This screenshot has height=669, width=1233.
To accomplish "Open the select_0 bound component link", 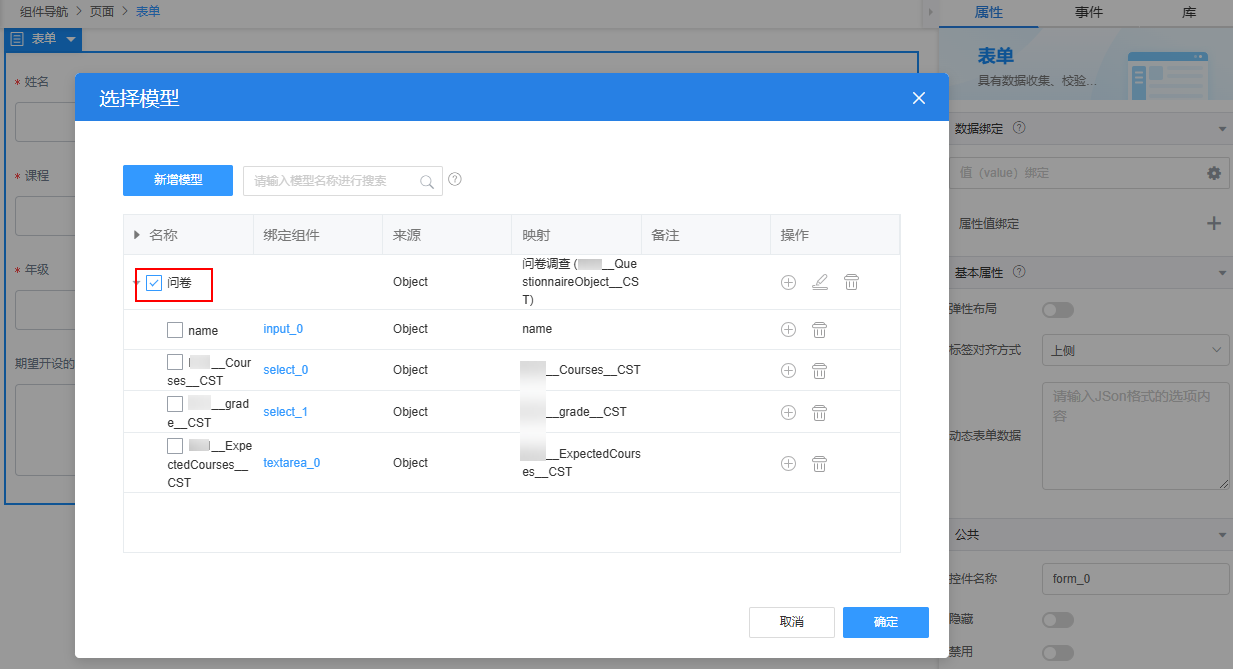I will click(x=286, y=370).
